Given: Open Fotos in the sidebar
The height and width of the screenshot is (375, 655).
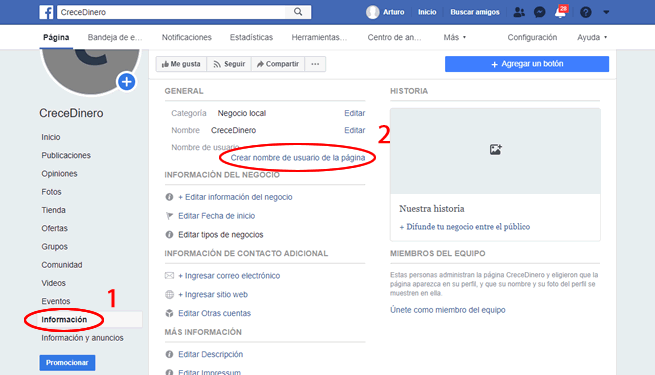Looking at the screenshot, I should (51, 192).
